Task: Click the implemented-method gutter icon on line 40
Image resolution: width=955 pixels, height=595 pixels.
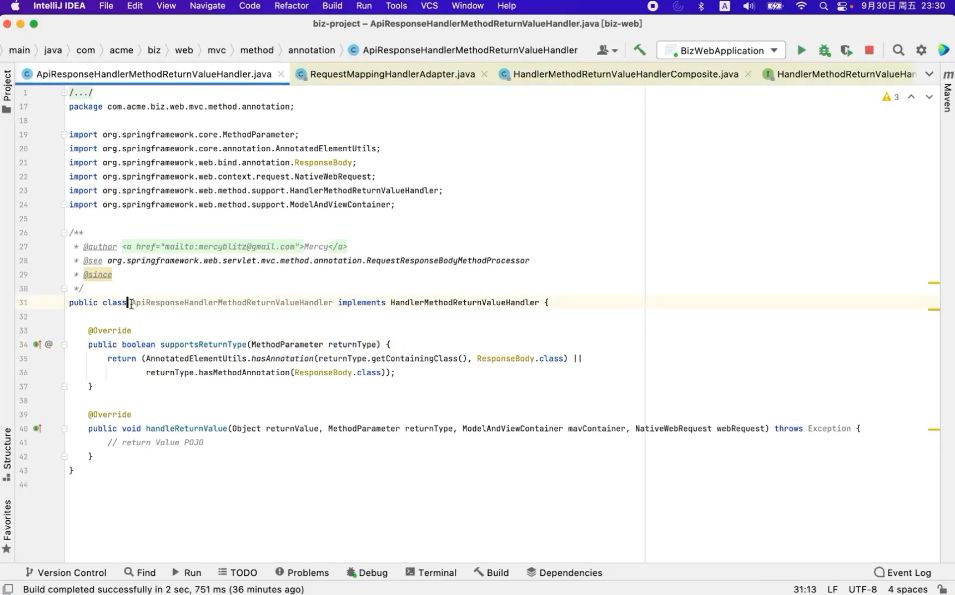Action: tap(37, 428)
